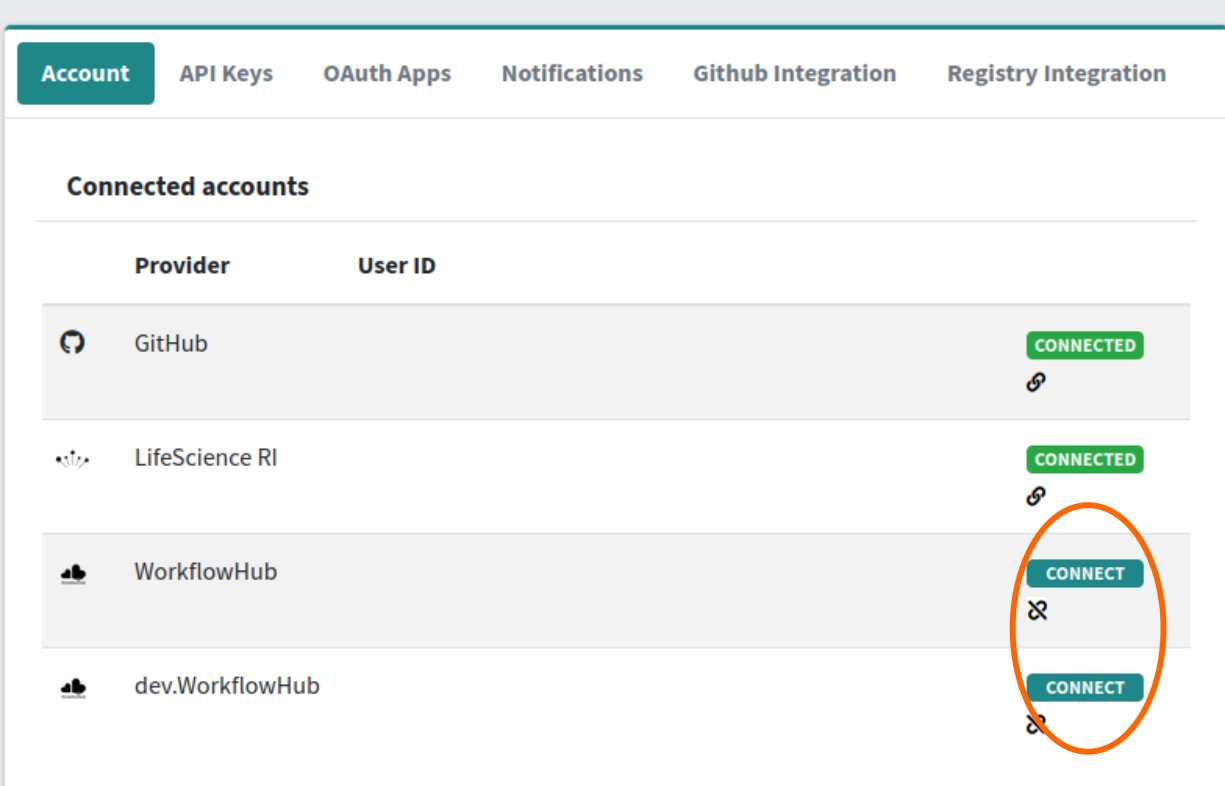Open the OAuth Apps tab
This screenshot has width=1225, height=786.
pyautogui.click(x=387, y=73)
